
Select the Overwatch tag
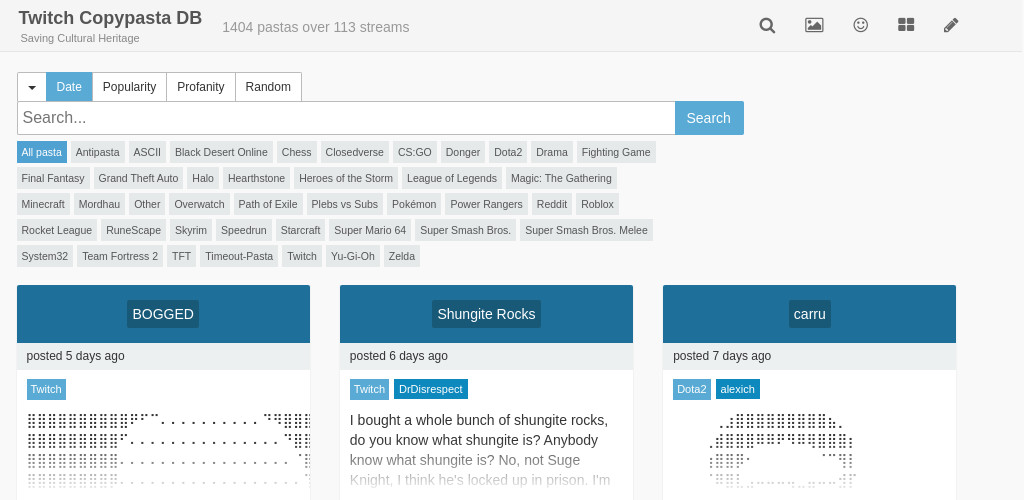(x=199, y=204)
